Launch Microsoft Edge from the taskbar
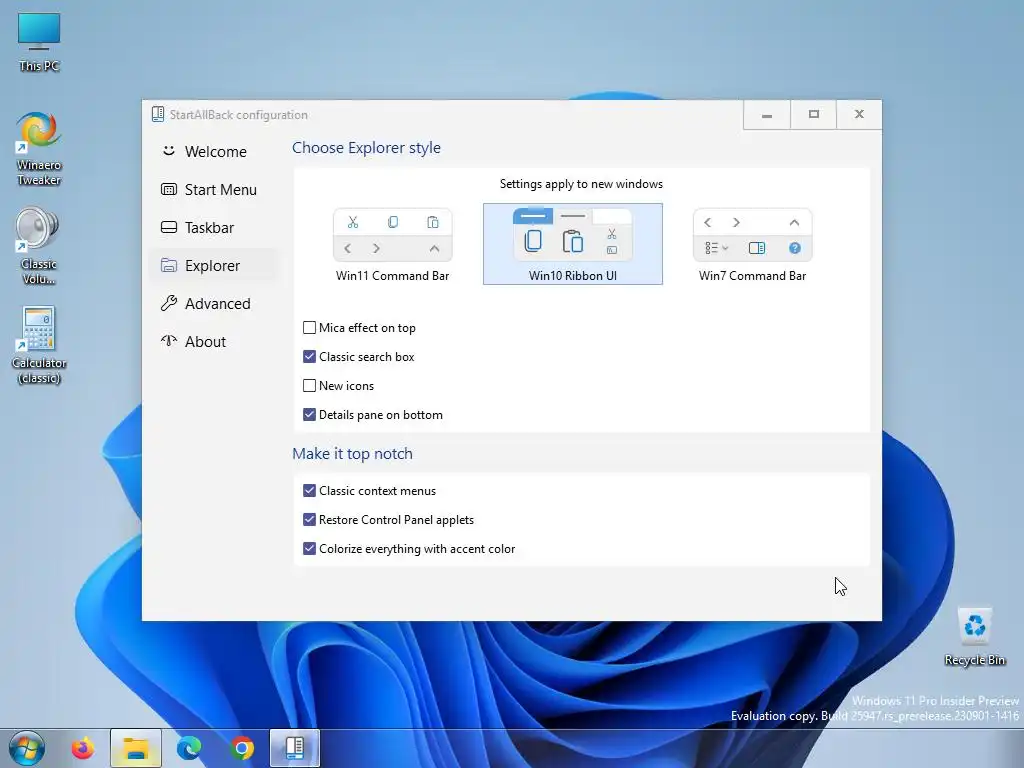Image resolution: width=1024 pixels, height=768 pixels. pyautogui.click(x=189, y=748)
